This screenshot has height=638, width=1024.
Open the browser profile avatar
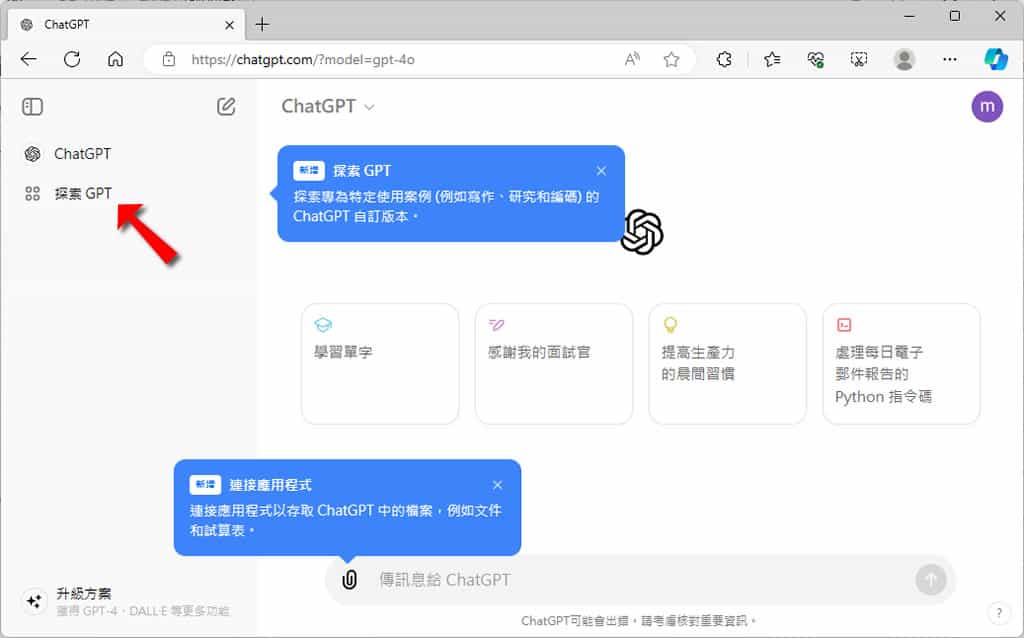tap(904, 59)
